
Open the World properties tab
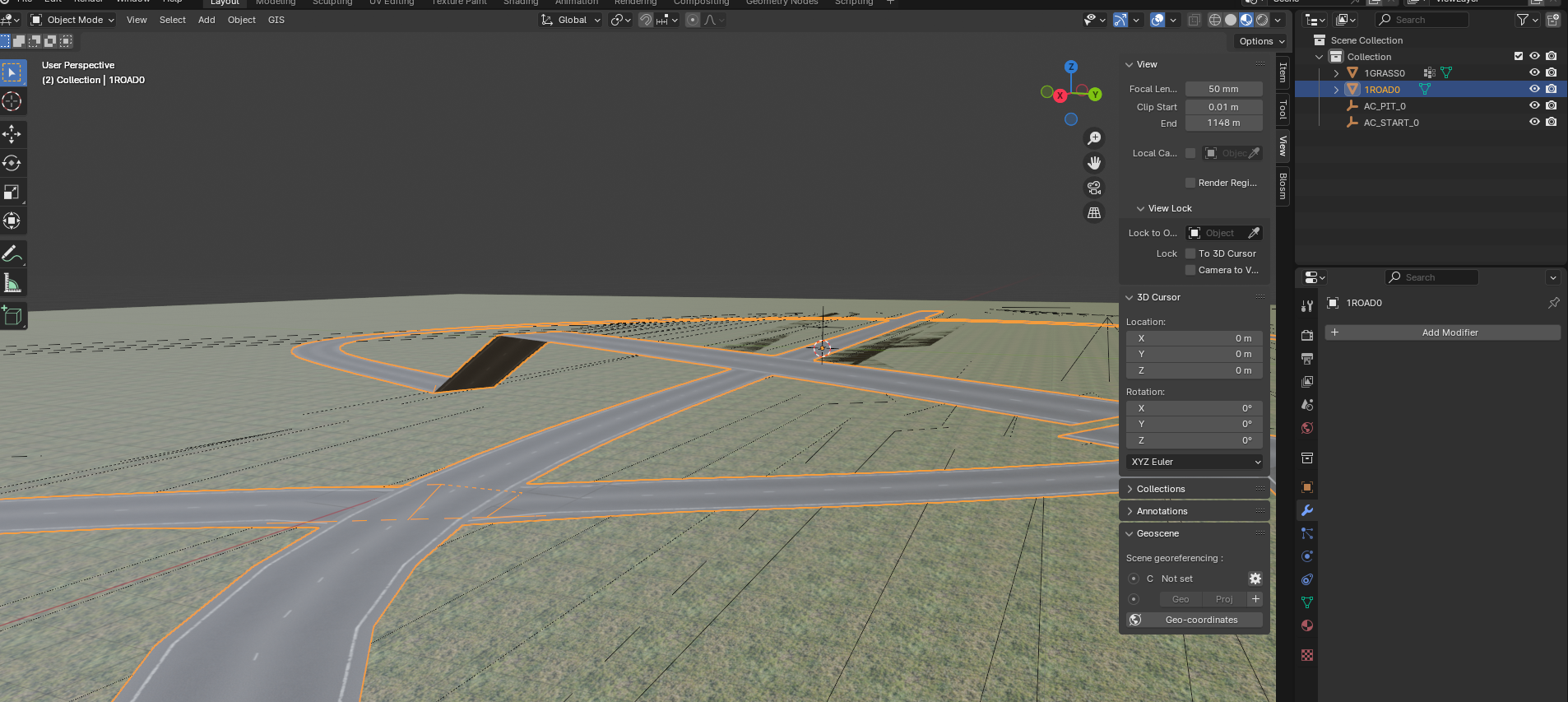(x=1307, y=428)
